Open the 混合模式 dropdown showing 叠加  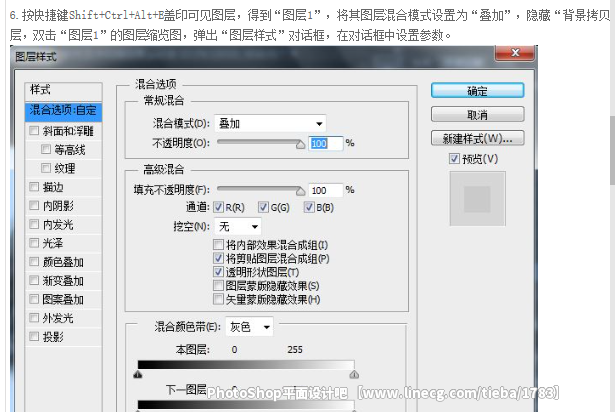pos(270,124)
